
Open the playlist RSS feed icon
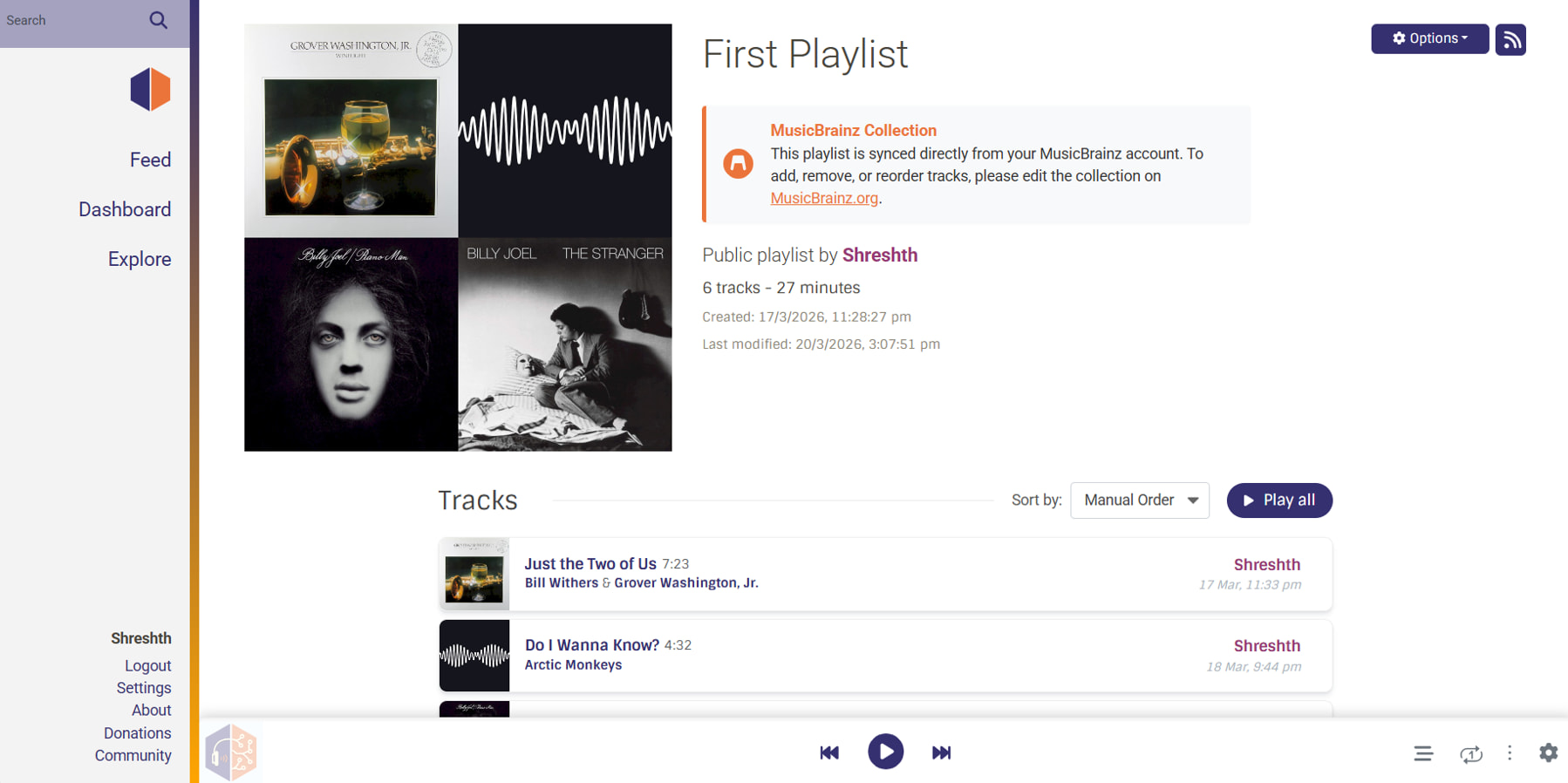pyautogui.click(x=1510, y=39)
